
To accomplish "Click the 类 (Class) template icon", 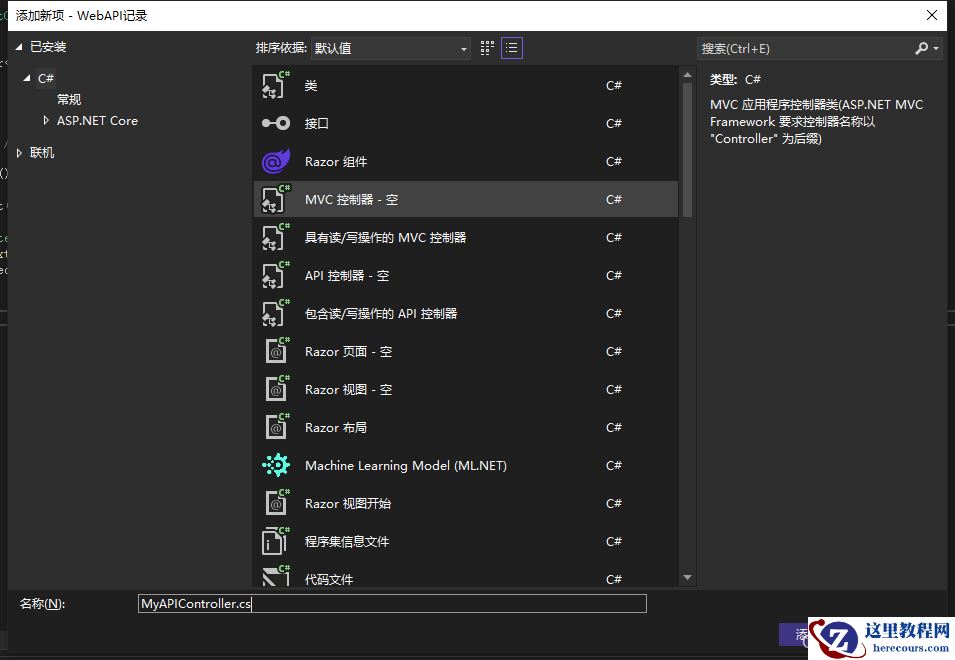I will point(275,85).
